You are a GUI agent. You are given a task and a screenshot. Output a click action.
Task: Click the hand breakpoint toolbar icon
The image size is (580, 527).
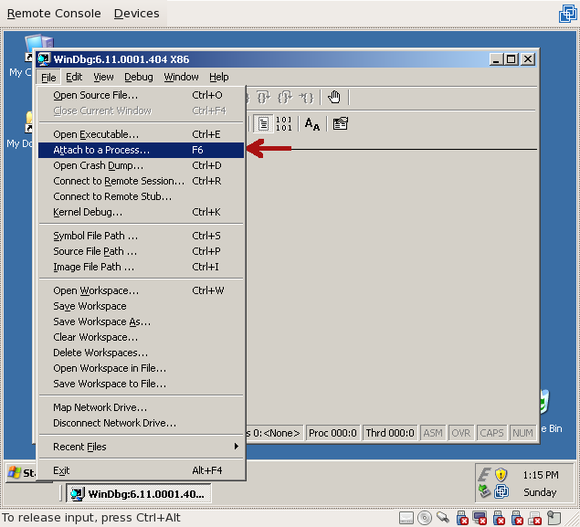pyautogui.click(x=334, y=97)
